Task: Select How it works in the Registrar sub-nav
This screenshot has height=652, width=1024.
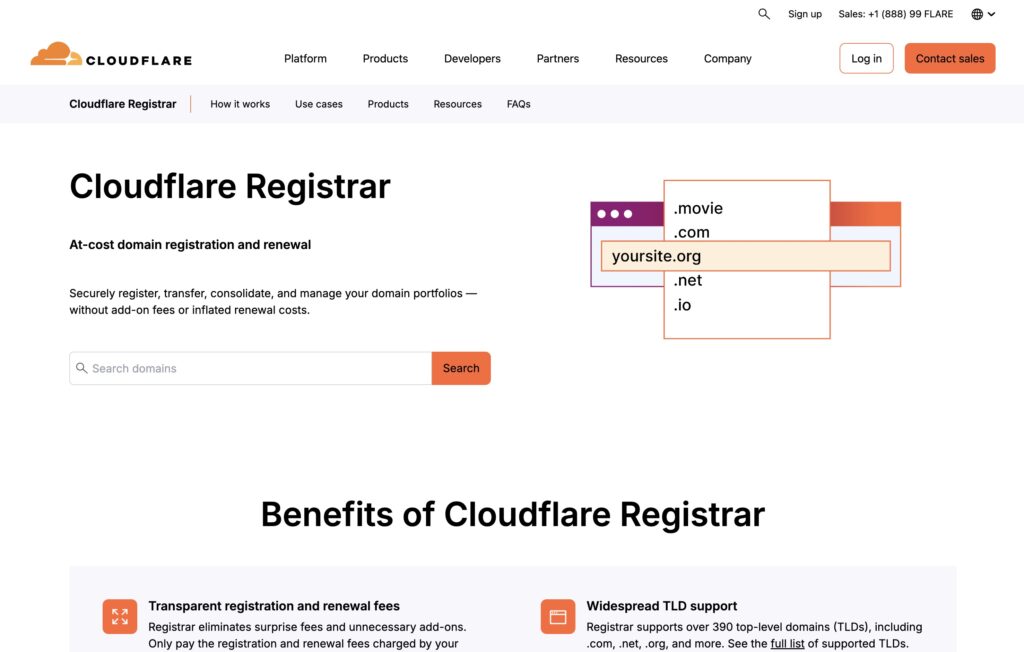Action: (x=240, y=103)
